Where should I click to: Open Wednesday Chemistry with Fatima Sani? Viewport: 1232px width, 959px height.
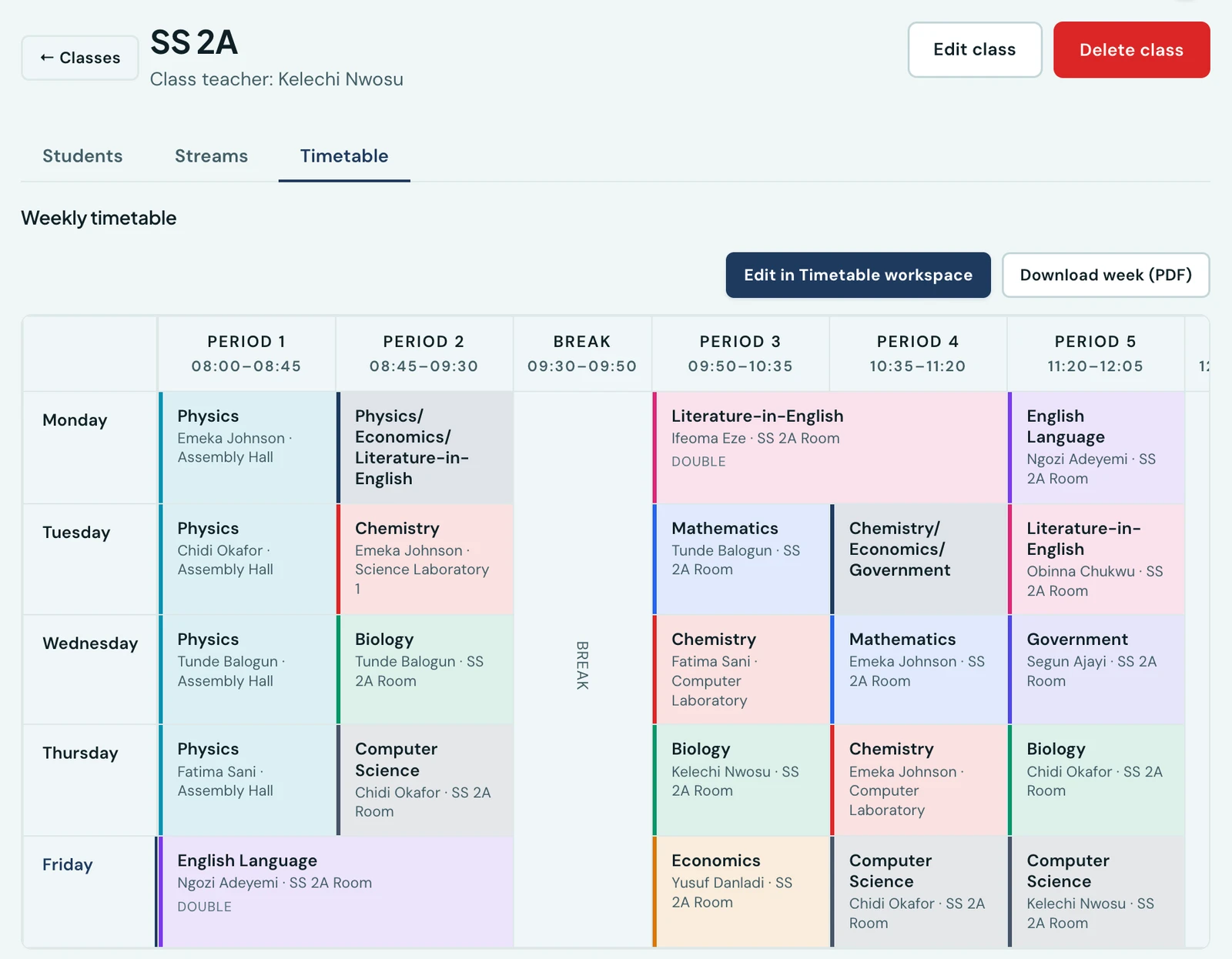742,669
